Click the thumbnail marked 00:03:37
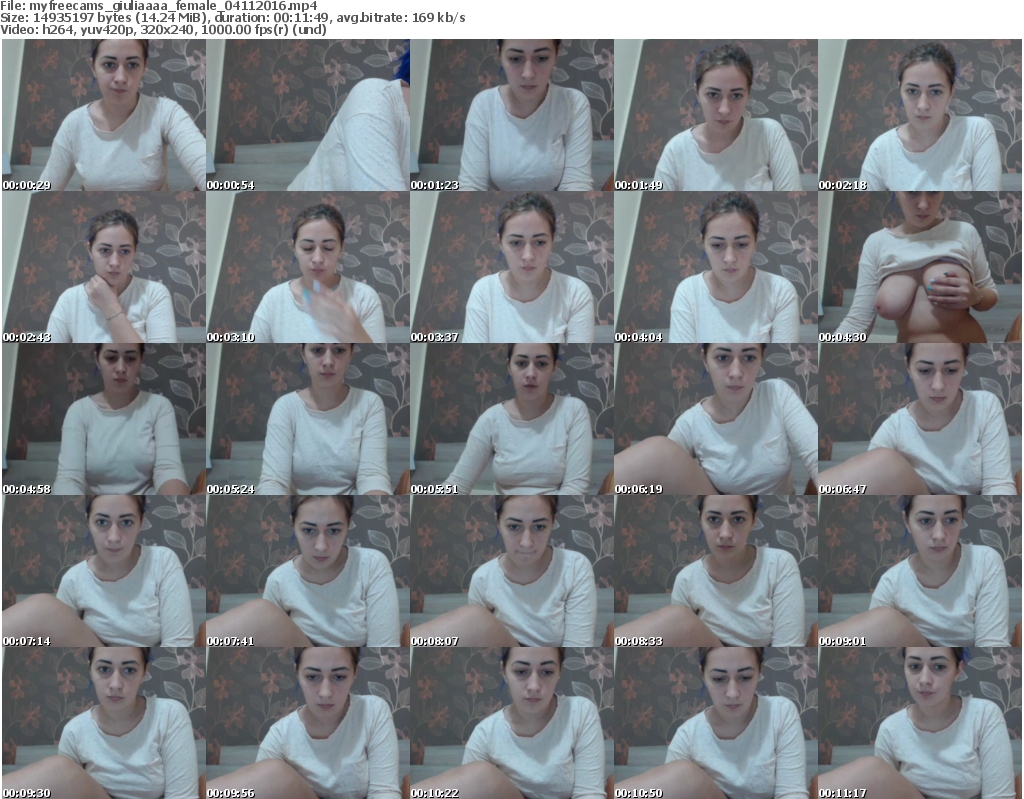 [x=512, y=268]
